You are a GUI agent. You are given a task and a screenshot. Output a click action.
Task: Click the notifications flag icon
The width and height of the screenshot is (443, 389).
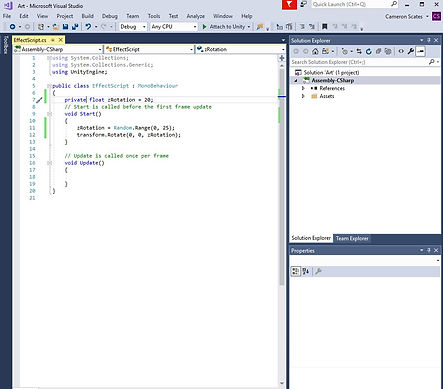289,5
